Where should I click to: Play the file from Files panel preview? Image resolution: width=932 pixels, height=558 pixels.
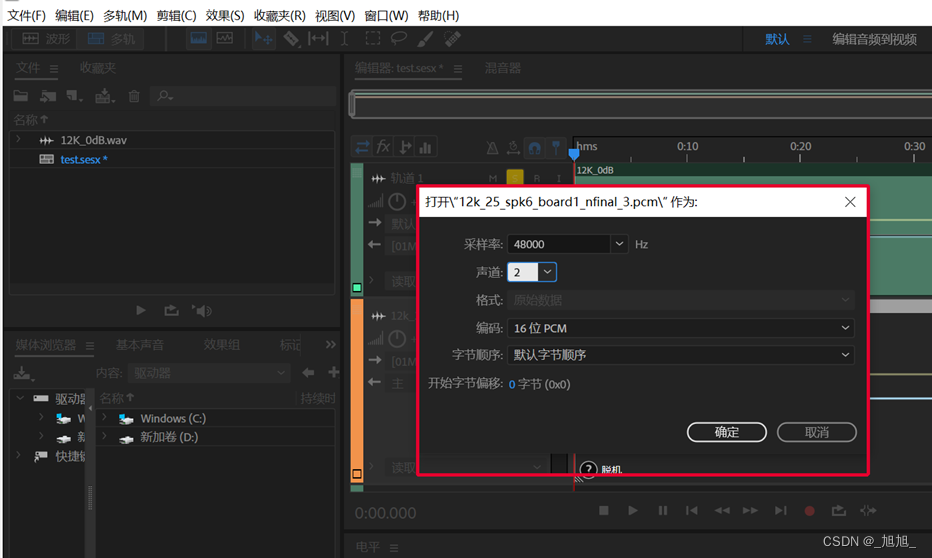click(x=141, y=310)
